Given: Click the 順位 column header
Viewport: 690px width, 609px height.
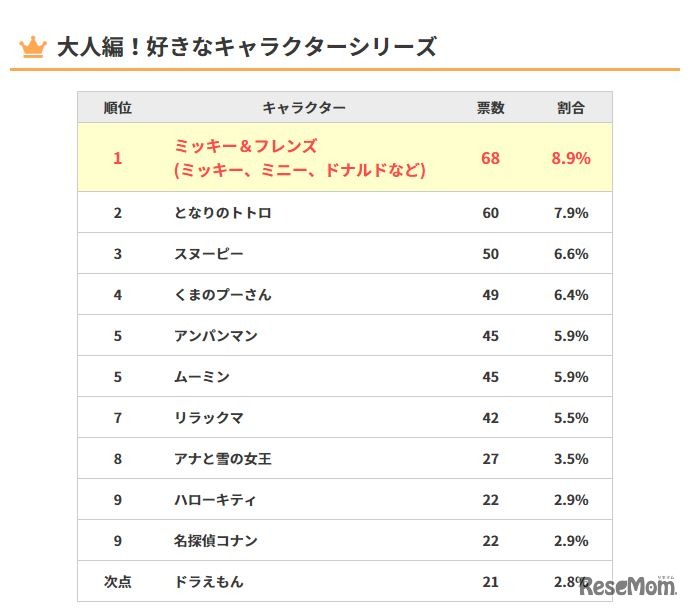Looking at the screenshot, I should coord(117,108).
